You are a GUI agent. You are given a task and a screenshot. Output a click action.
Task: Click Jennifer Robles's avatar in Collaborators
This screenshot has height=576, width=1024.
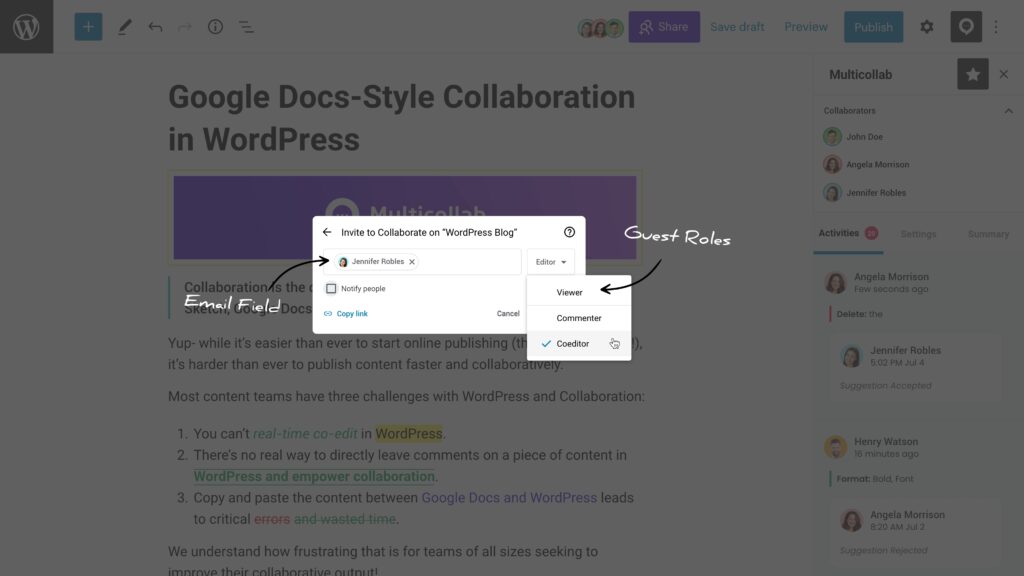832,193
